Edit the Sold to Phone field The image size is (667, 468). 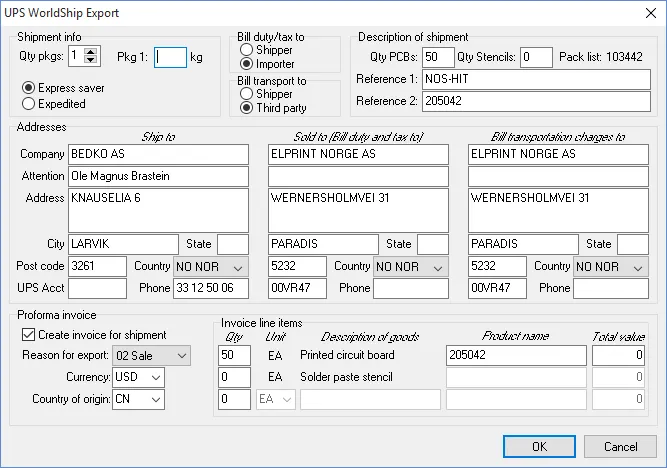tap(411, 289)
